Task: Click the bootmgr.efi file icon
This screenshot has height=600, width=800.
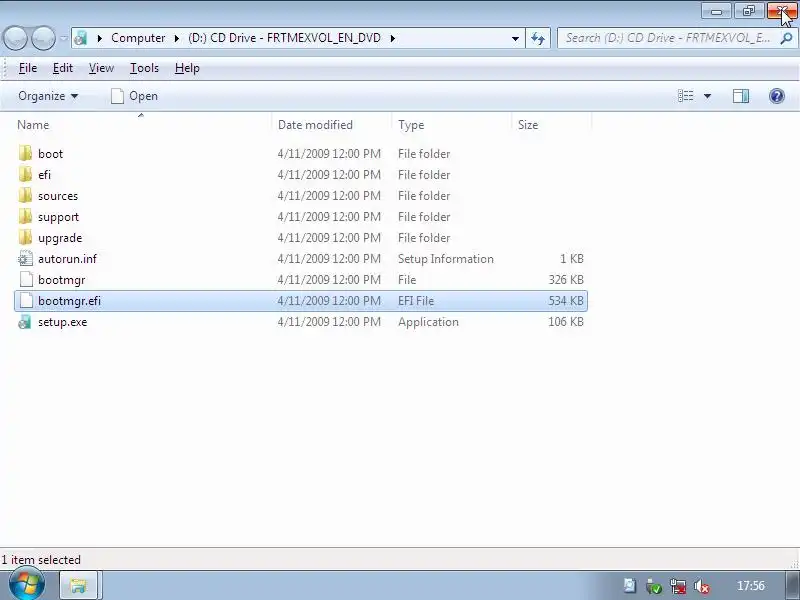Action: [25, 301]
